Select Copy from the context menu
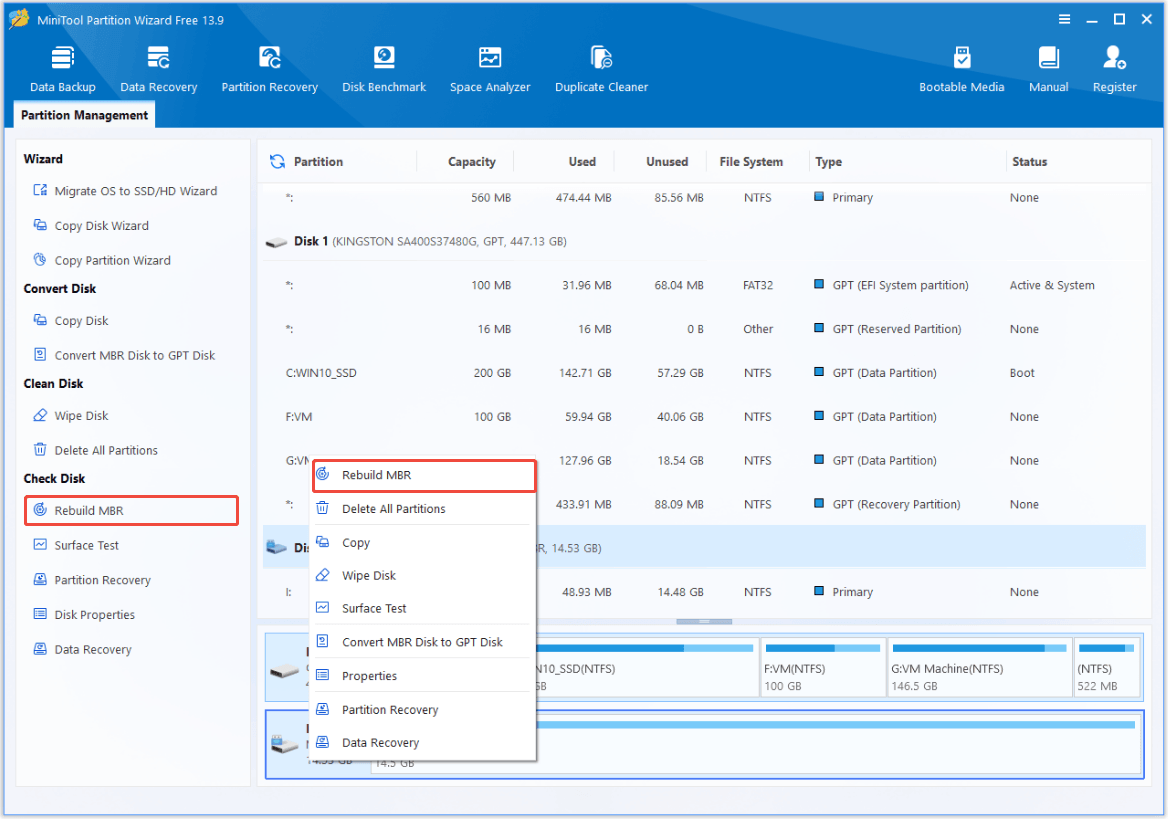Viewport: 1168px width, 819px height. (x=423, y=543)
